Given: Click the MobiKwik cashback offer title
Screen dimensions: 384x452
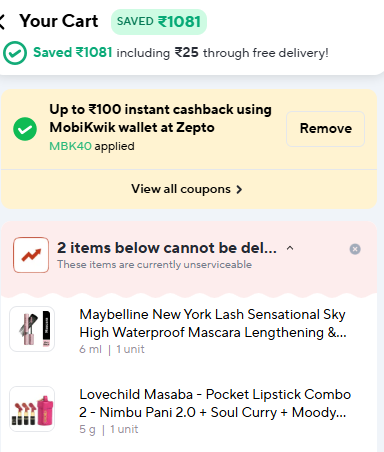Looking at the screenshot, I should [160, 118].
